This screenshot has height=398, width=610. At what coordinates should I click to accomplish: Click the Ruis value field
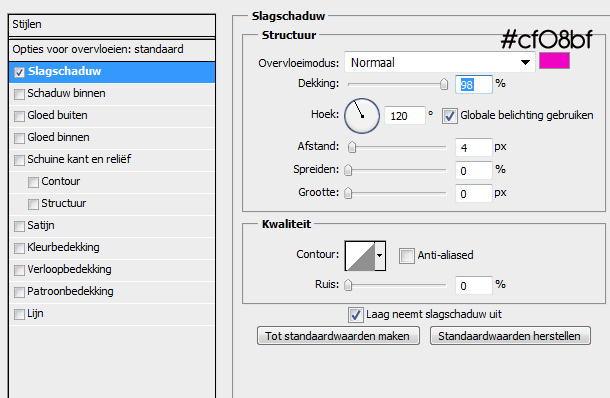(473, 286)
